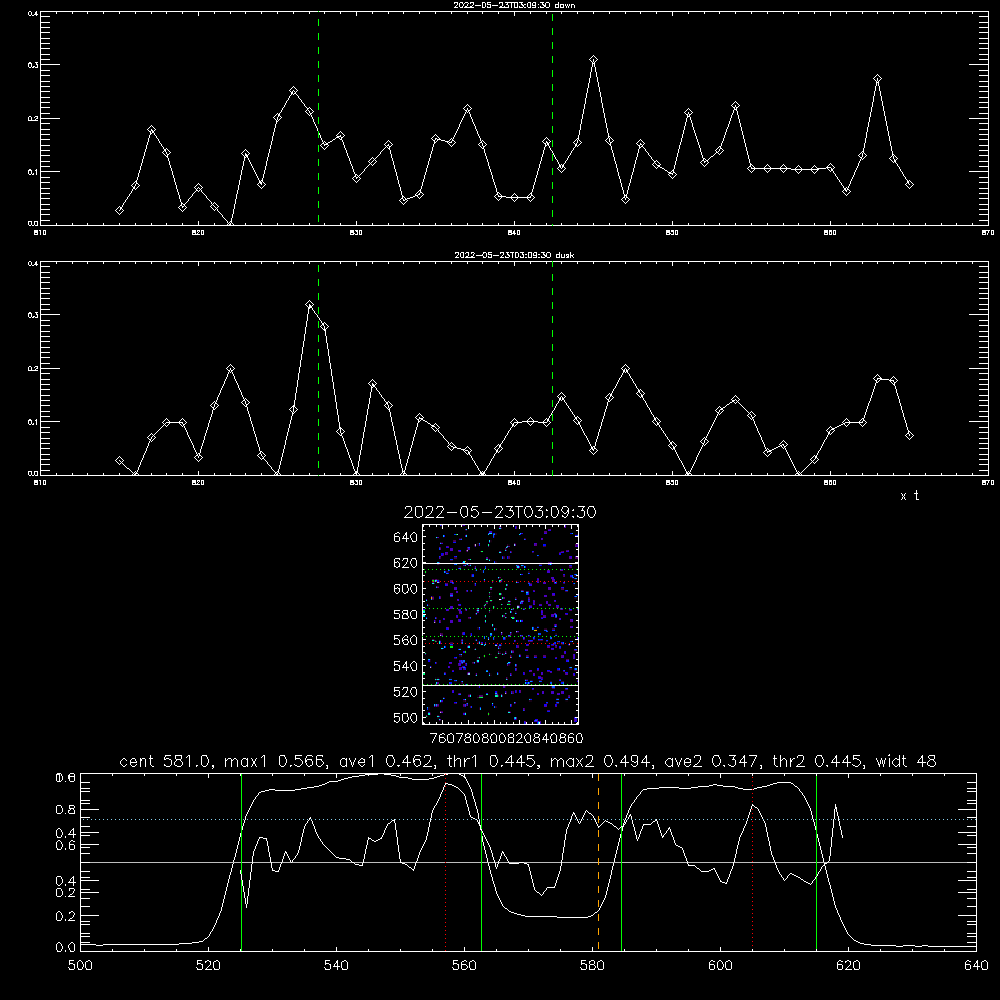Screen dimensions: 1000x1000
Task: Click the 580 label on bottom plot x-axis
Action: [x=592, y=966]
